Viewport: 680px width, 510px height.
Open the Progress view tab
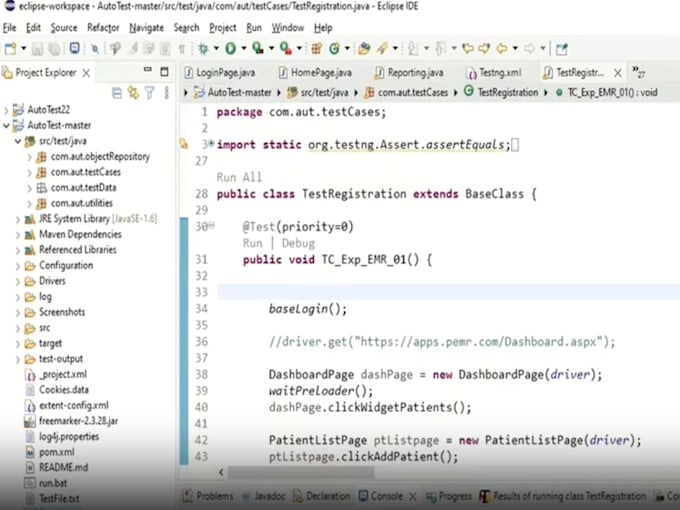tap(449, 496)
